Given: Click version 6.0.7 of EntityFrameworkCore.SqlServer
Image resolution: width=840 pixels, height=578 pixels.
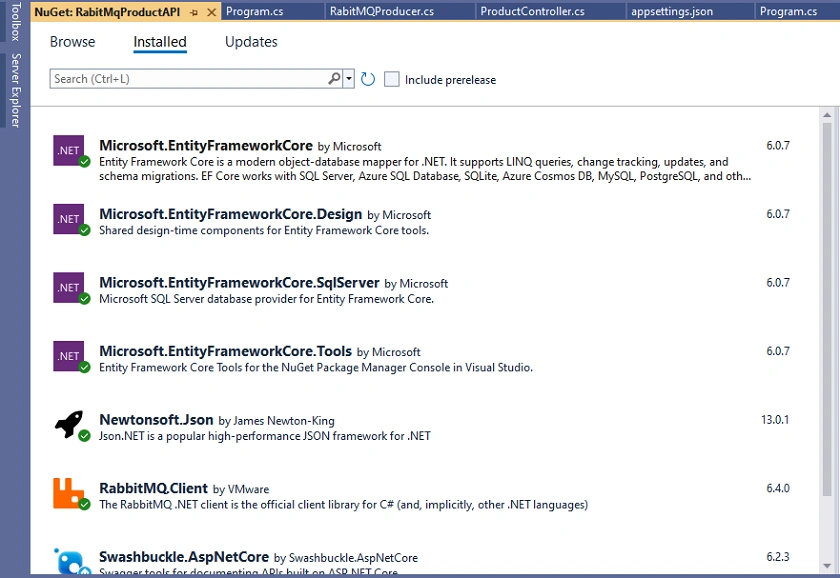Looking at the screenshot, I should 778,282.
